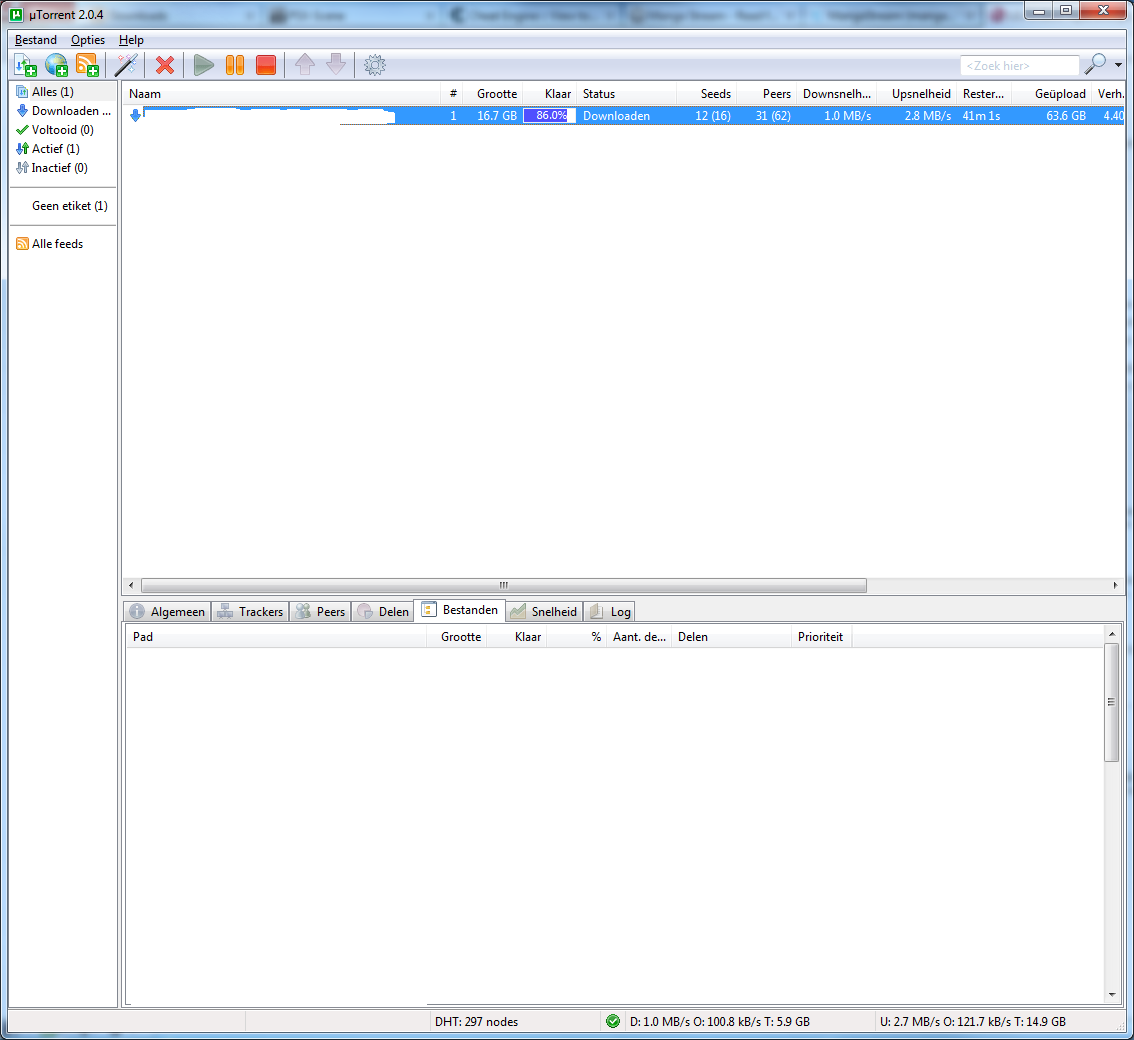Pause the torrent using the orange pause icon
The height and width of the screenshot is (1040, 1134).
point(235,65)
